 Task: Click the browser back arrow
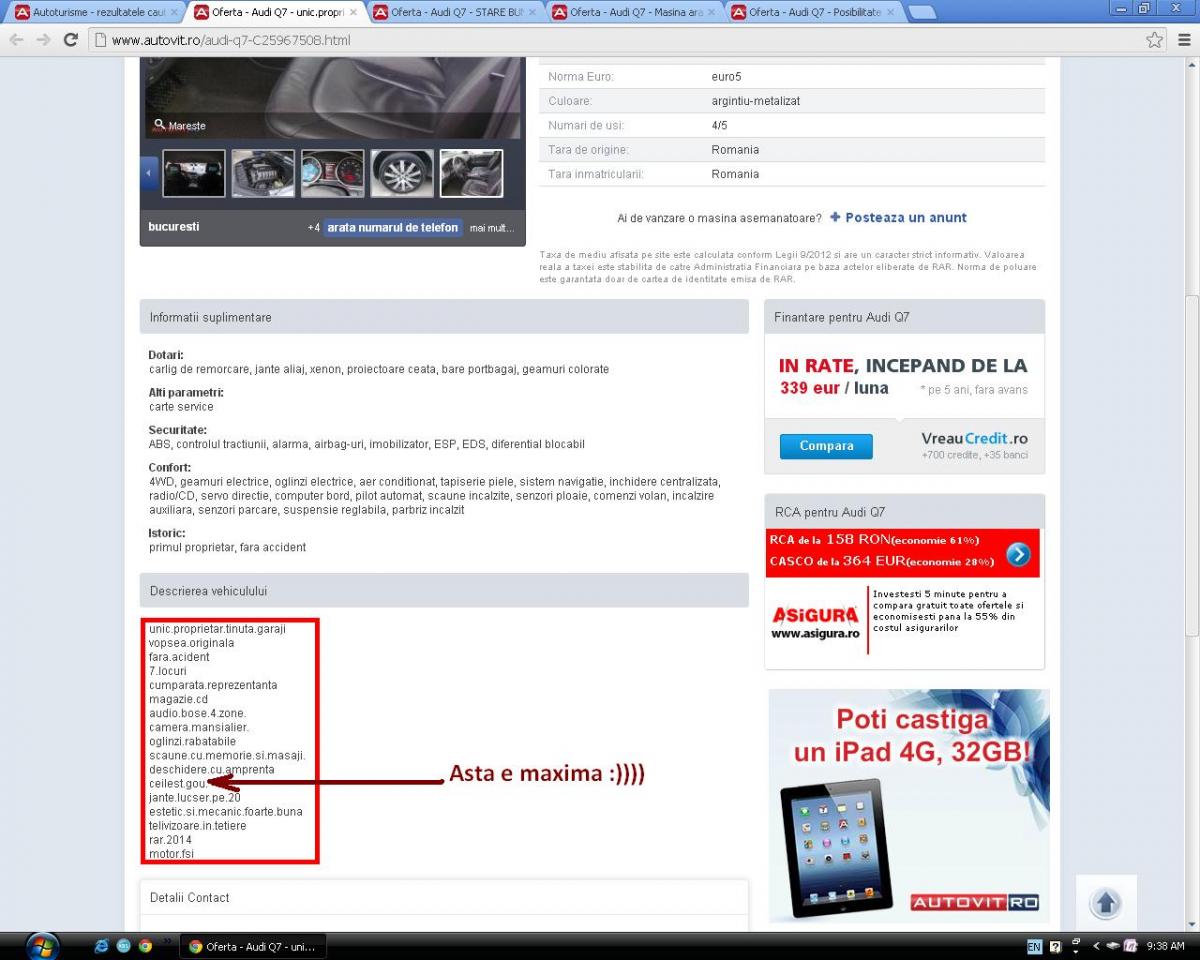(x=16, y=40)
